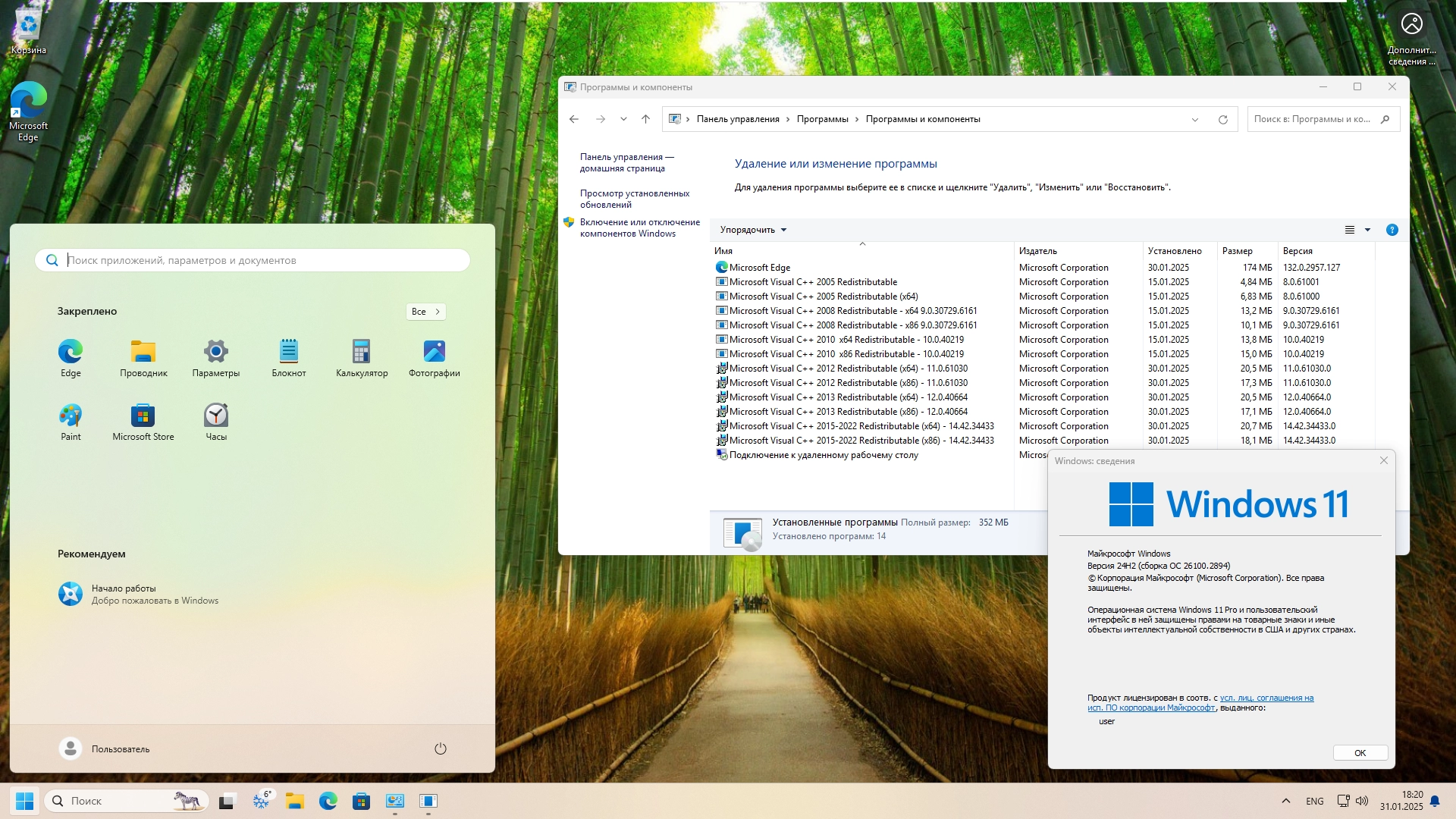The height and width of the screenshot is (819, 1456).
Task: Expand the address bar history dropdown
Action: 1194,119
